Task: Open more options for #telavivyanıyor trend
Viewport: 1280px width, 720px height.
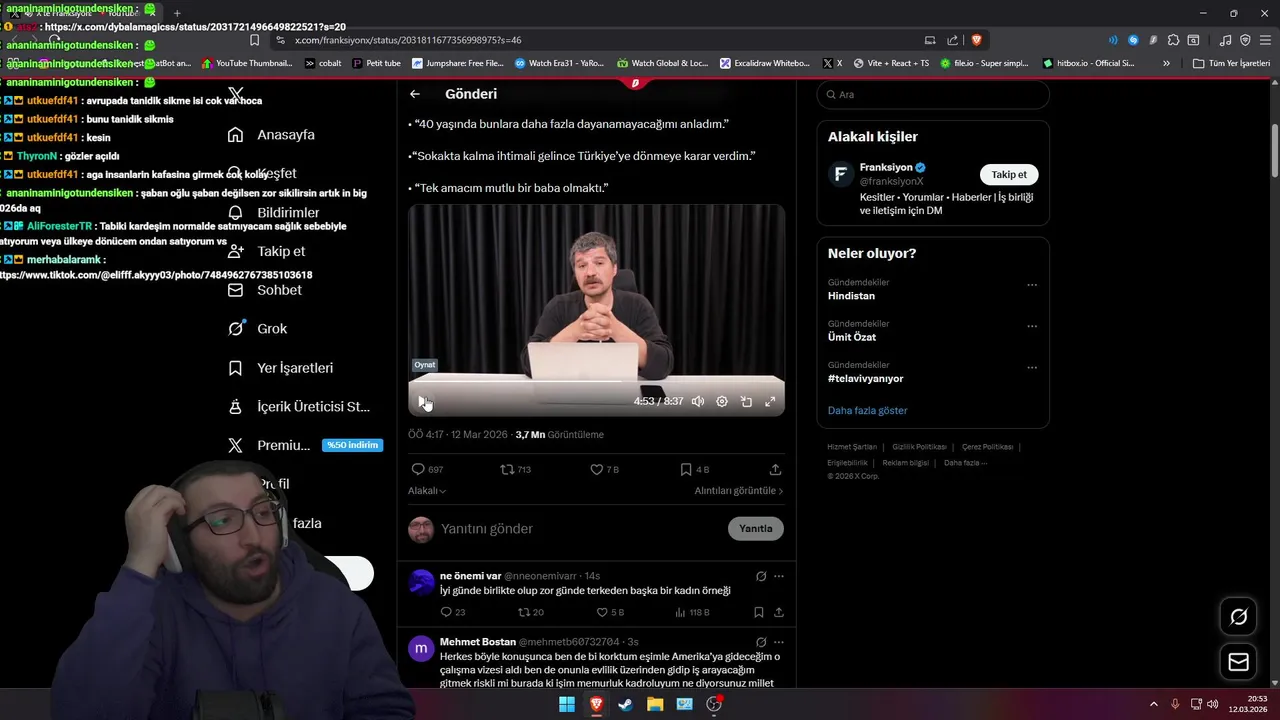Action: 1032,367
